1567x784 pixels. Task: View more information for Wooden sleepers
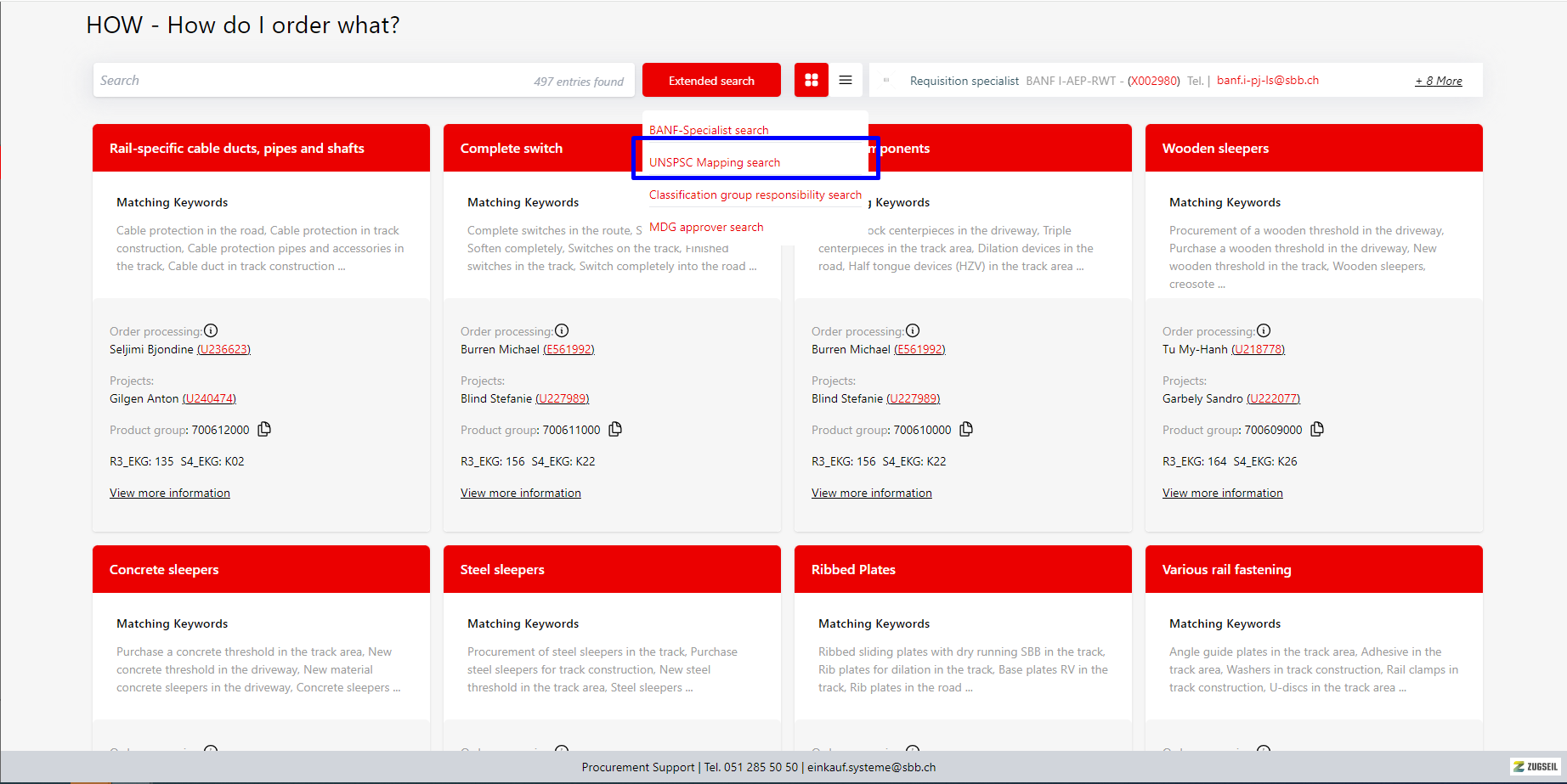pos(1222,493)
